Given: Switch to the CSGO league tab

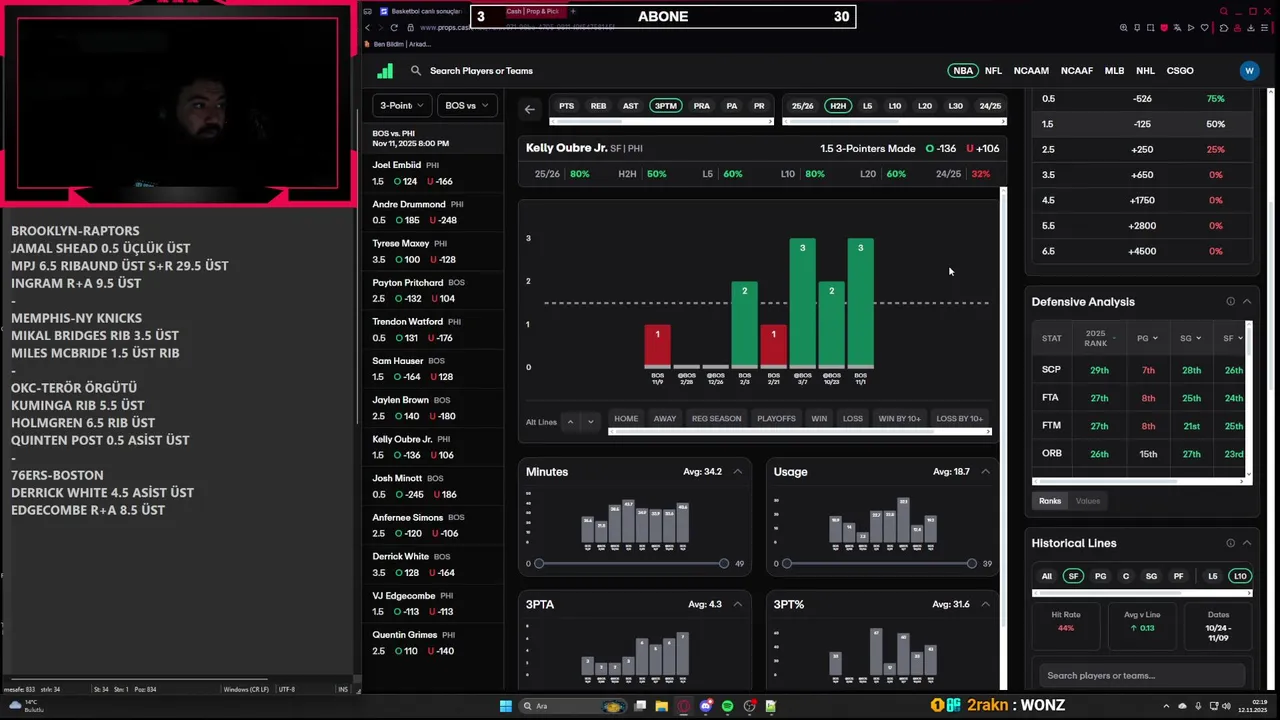Looking at the screenshot, I should pos(1180,71).
